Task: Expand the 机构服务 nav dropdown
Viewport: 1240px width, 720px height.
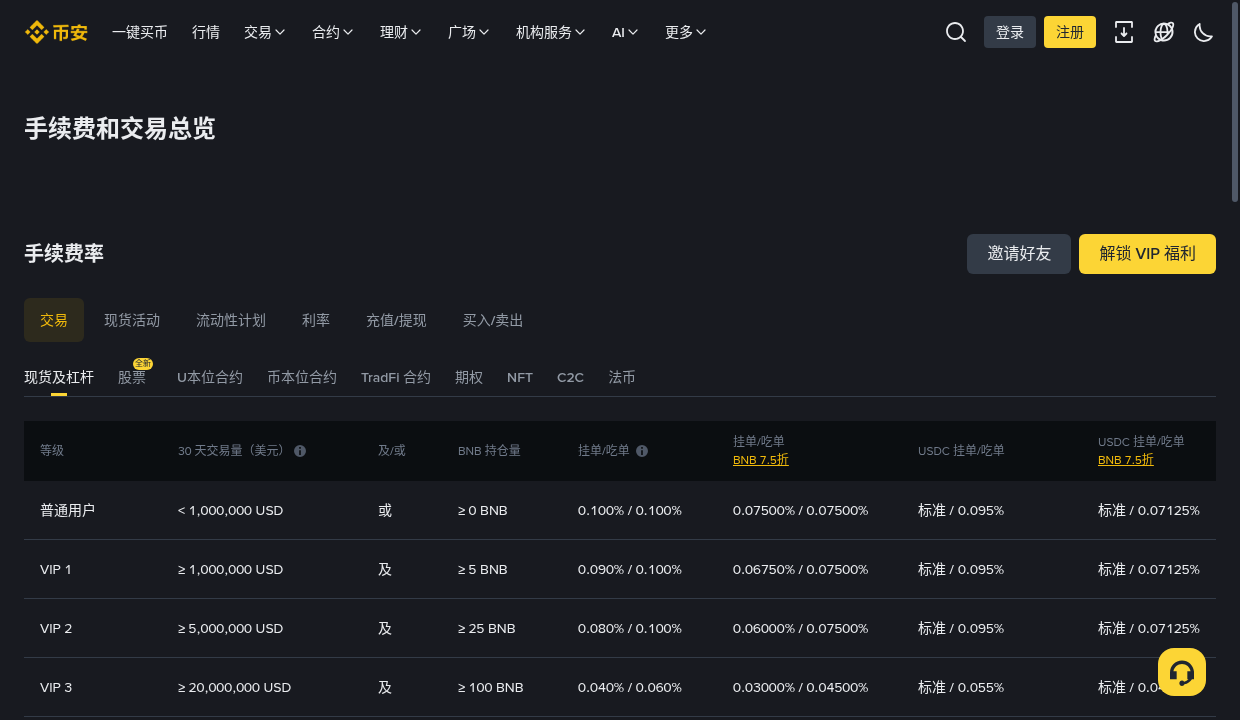Action: coord(551,32)
